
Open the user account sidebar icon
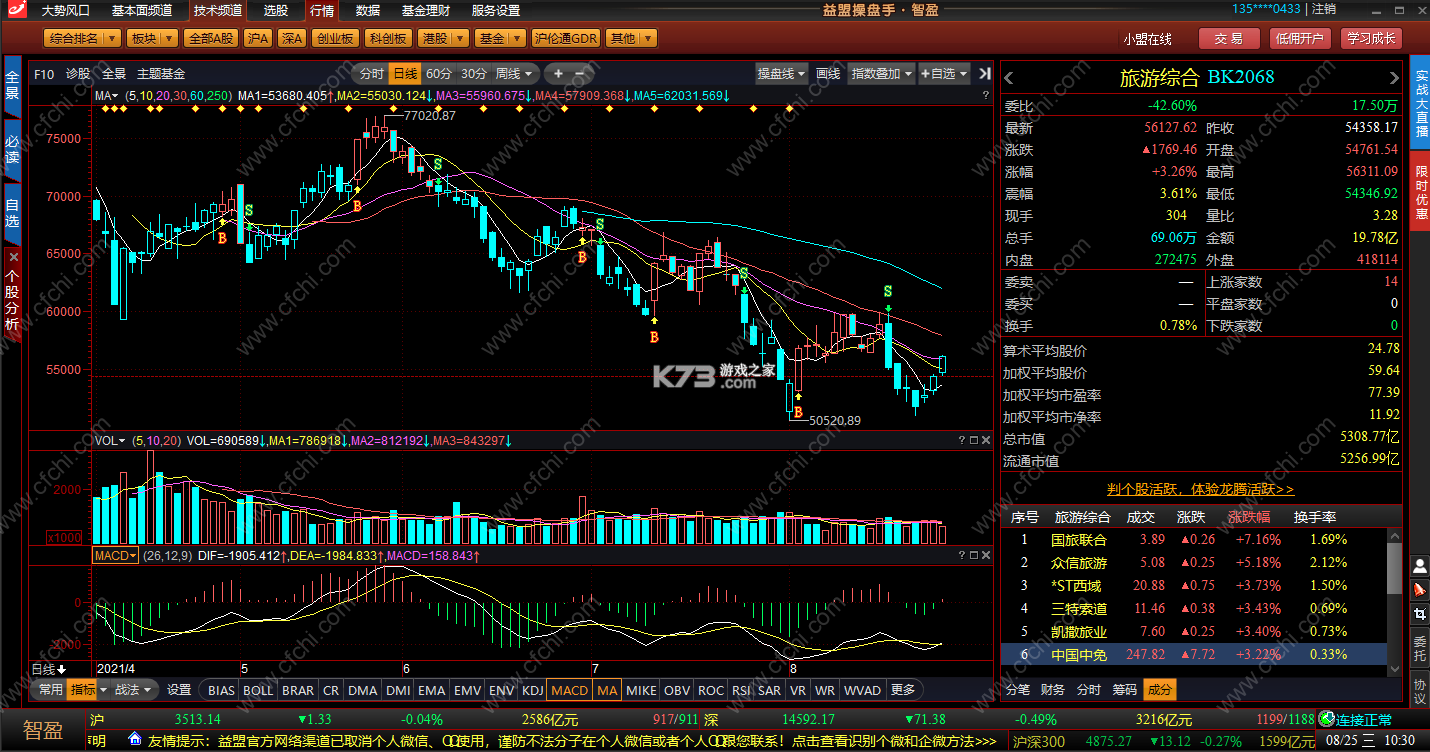coord(1419,566)
